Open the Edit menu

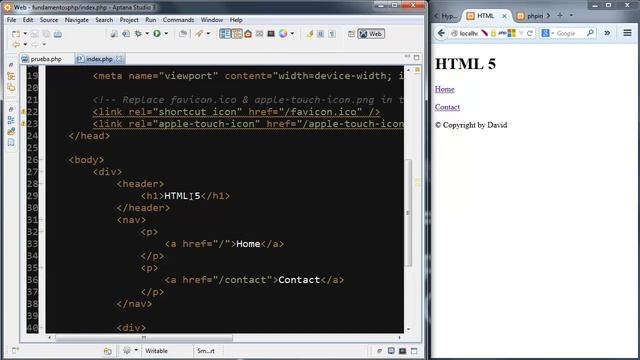28,20
